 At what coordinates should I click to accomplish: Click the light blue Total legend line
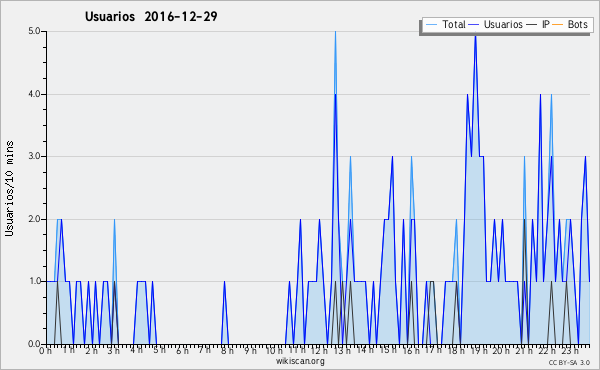coord(431,25)
